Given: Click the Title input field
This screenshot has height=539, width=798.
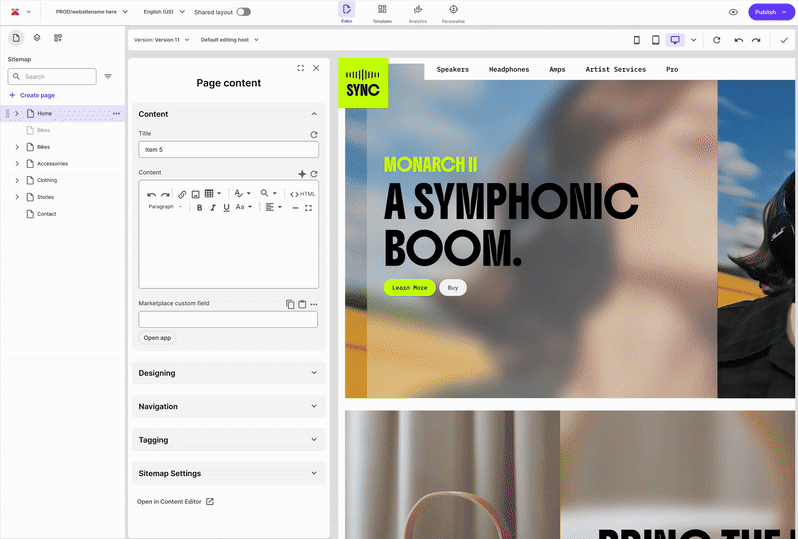Looking at the screenshot, I should [228, 149].
